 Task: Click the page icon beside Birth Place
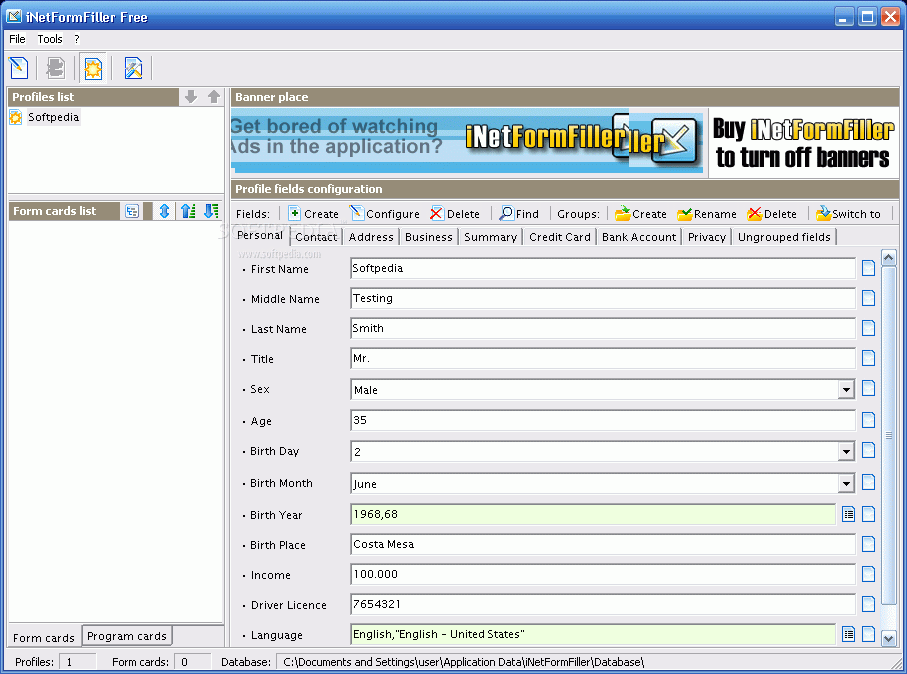(x=868, y=544)
